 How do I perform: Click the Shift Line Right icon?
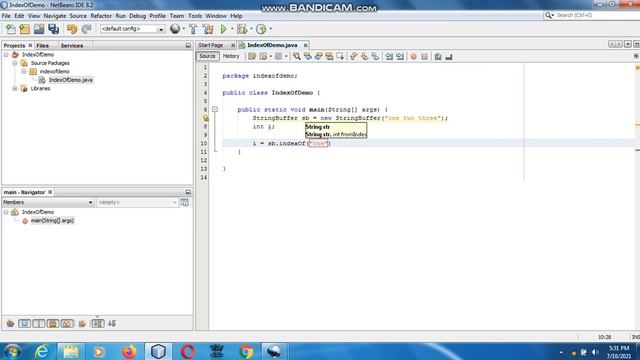coord(400,56)
